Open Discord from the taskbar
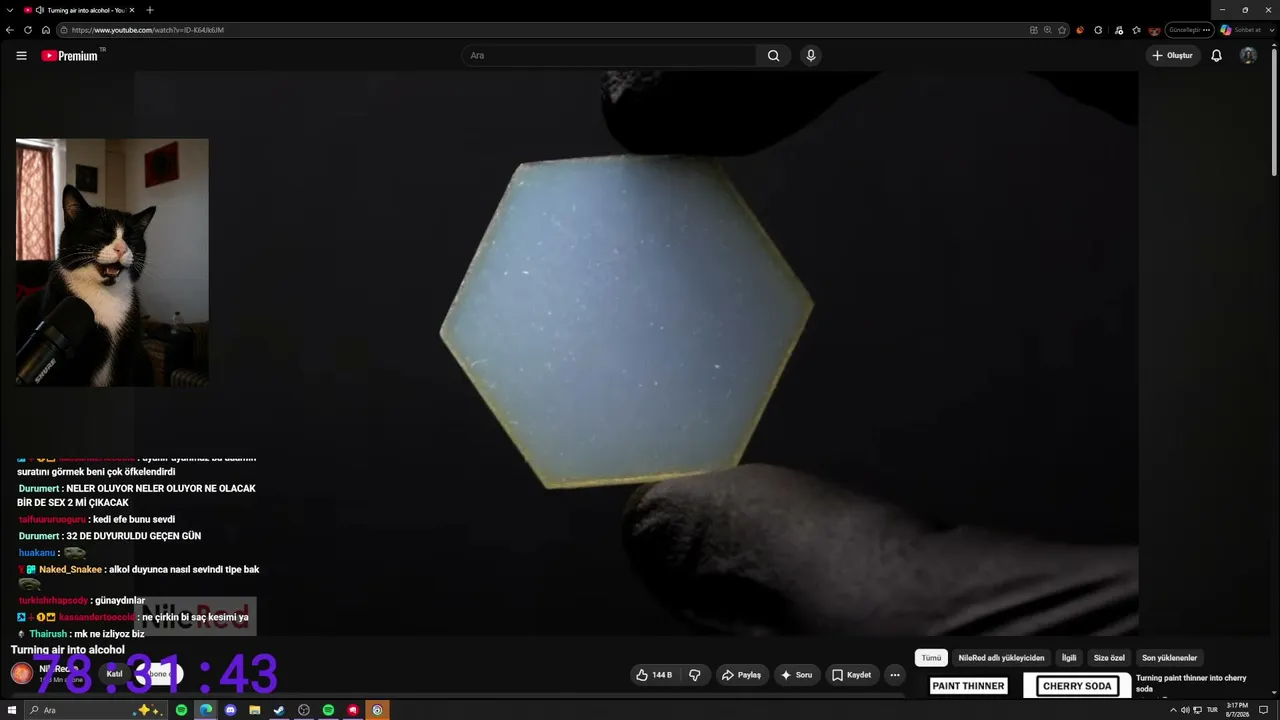 pos(230,710)
